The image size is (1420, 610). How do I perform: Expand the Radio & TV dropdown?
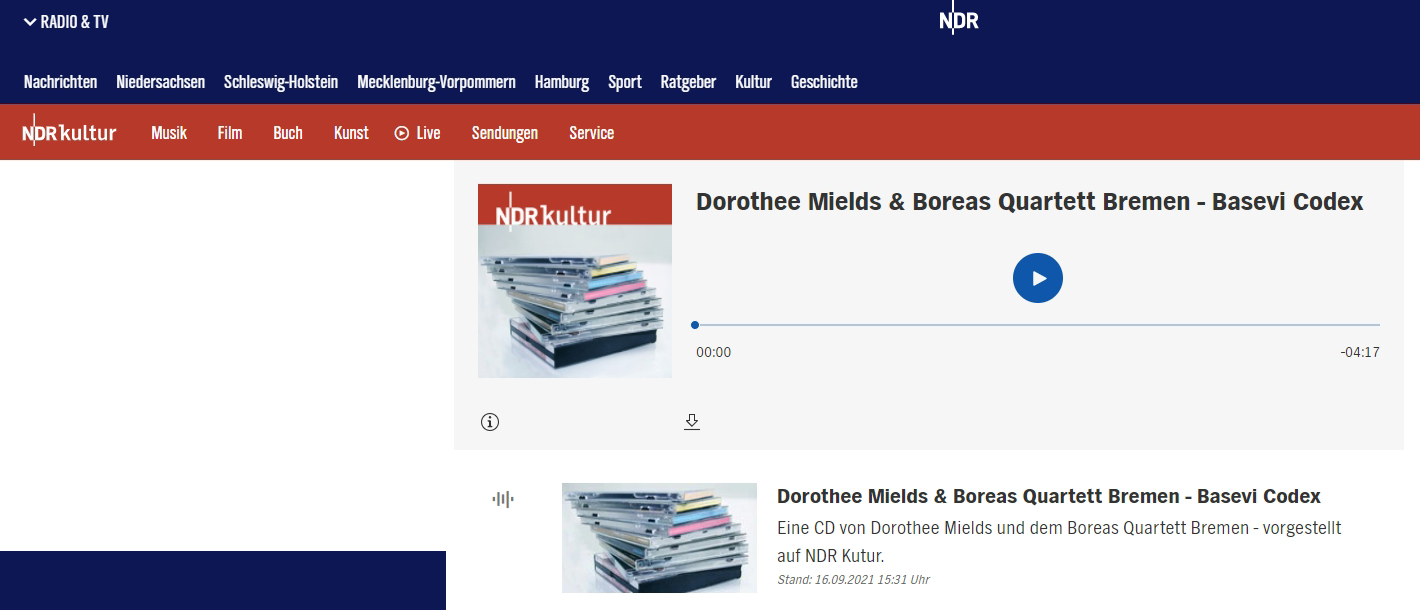[x=66, y=22]
